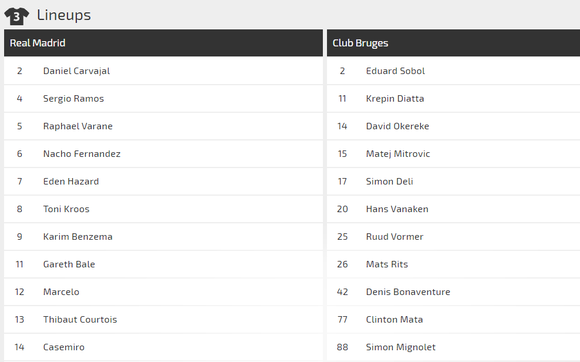Click on Thibaut Courtois
Viewport: 580px width, 362px height.
(x=80, y=319)
